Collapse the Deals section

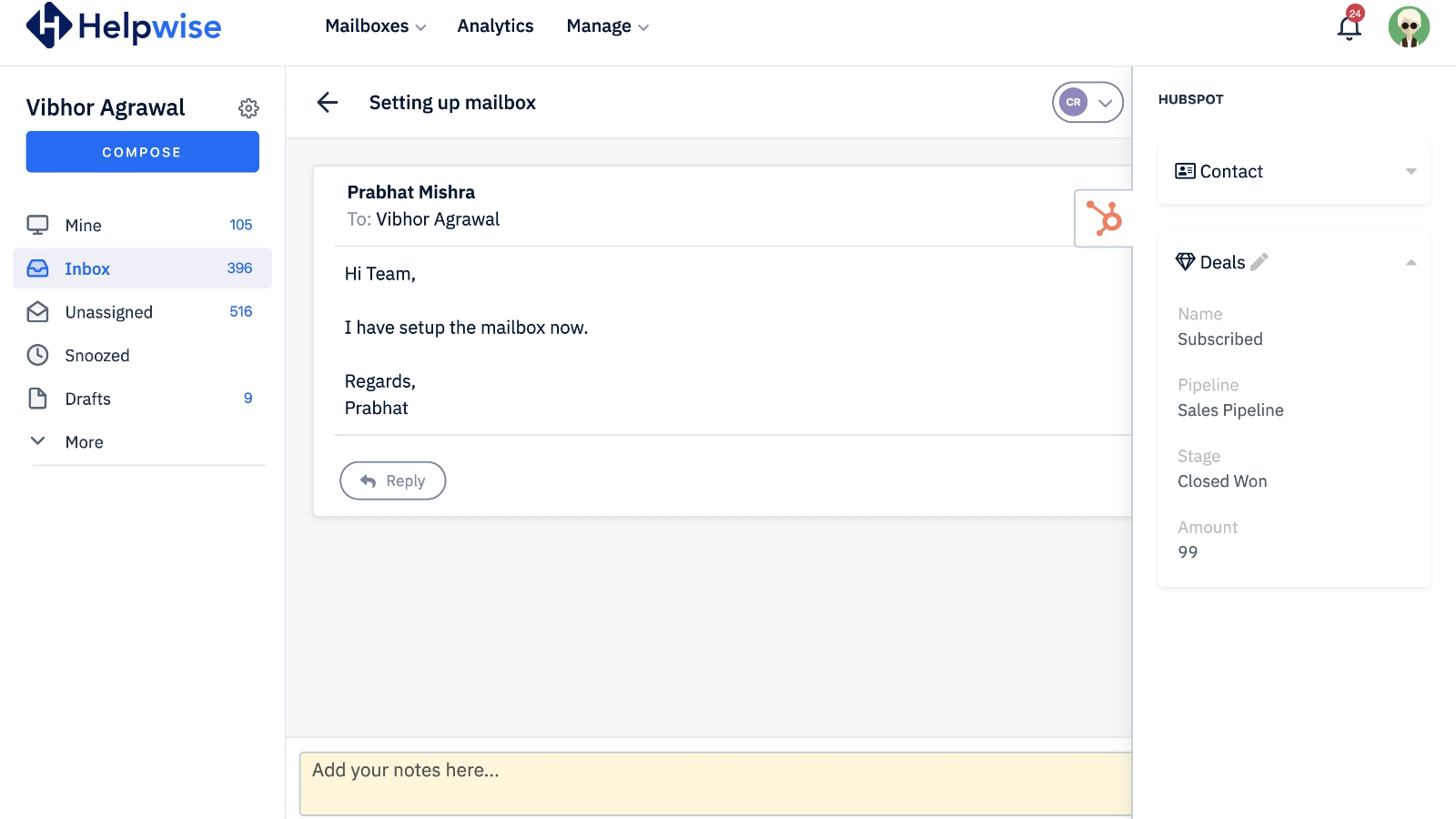click(1411, 261)
